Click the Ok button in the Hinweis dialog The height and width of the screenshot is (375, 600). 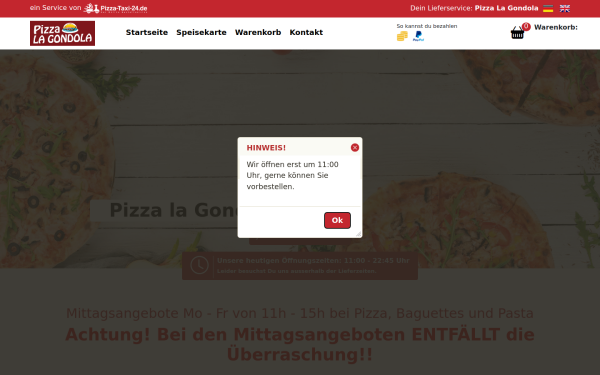[x=337, y=220]
